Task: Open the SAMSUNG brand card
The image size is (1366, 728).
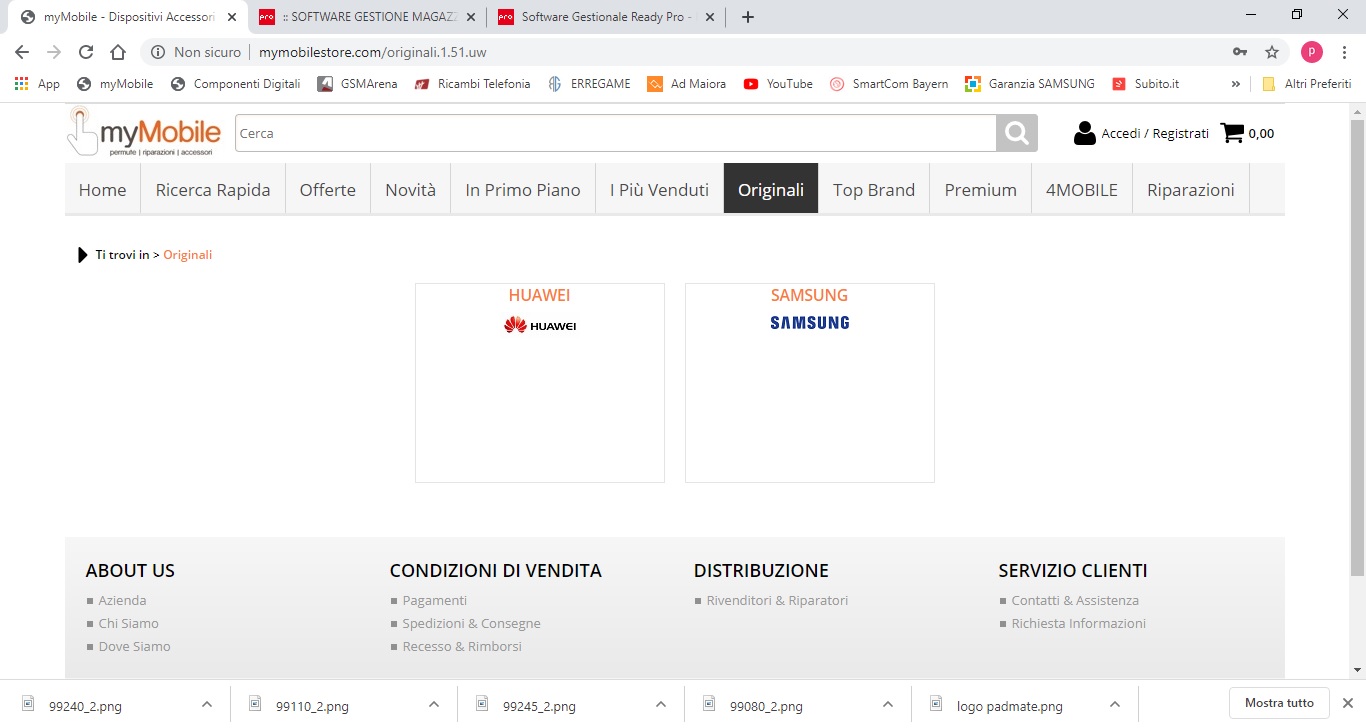Action: 810,383
